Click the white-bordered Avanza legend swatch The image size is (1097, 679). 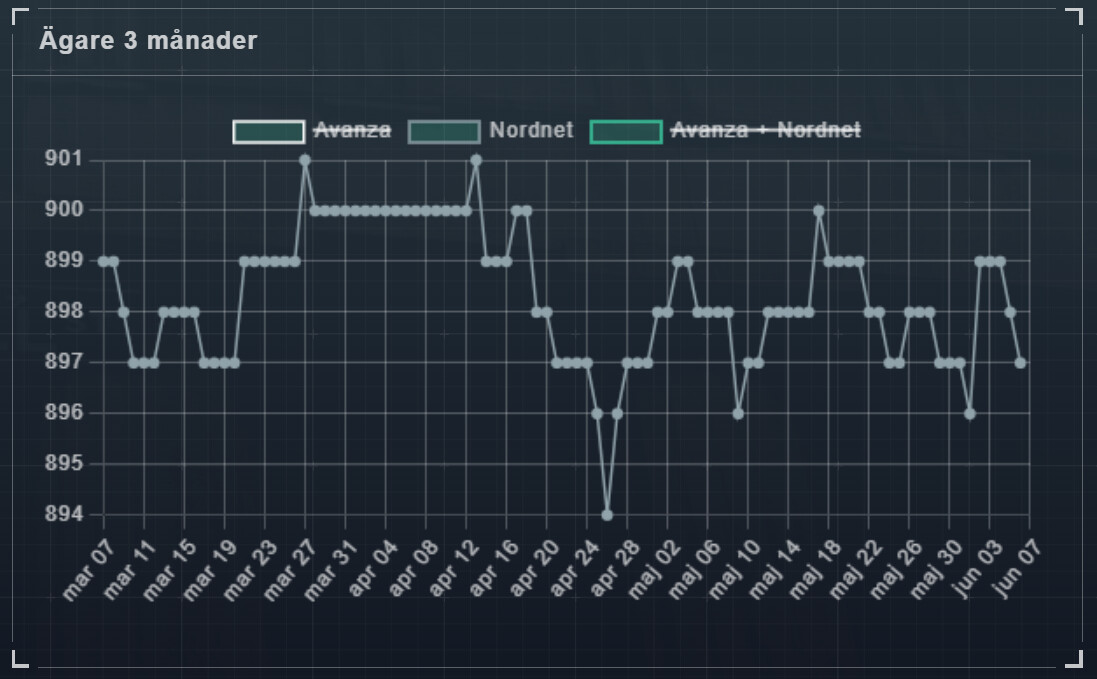269,132
